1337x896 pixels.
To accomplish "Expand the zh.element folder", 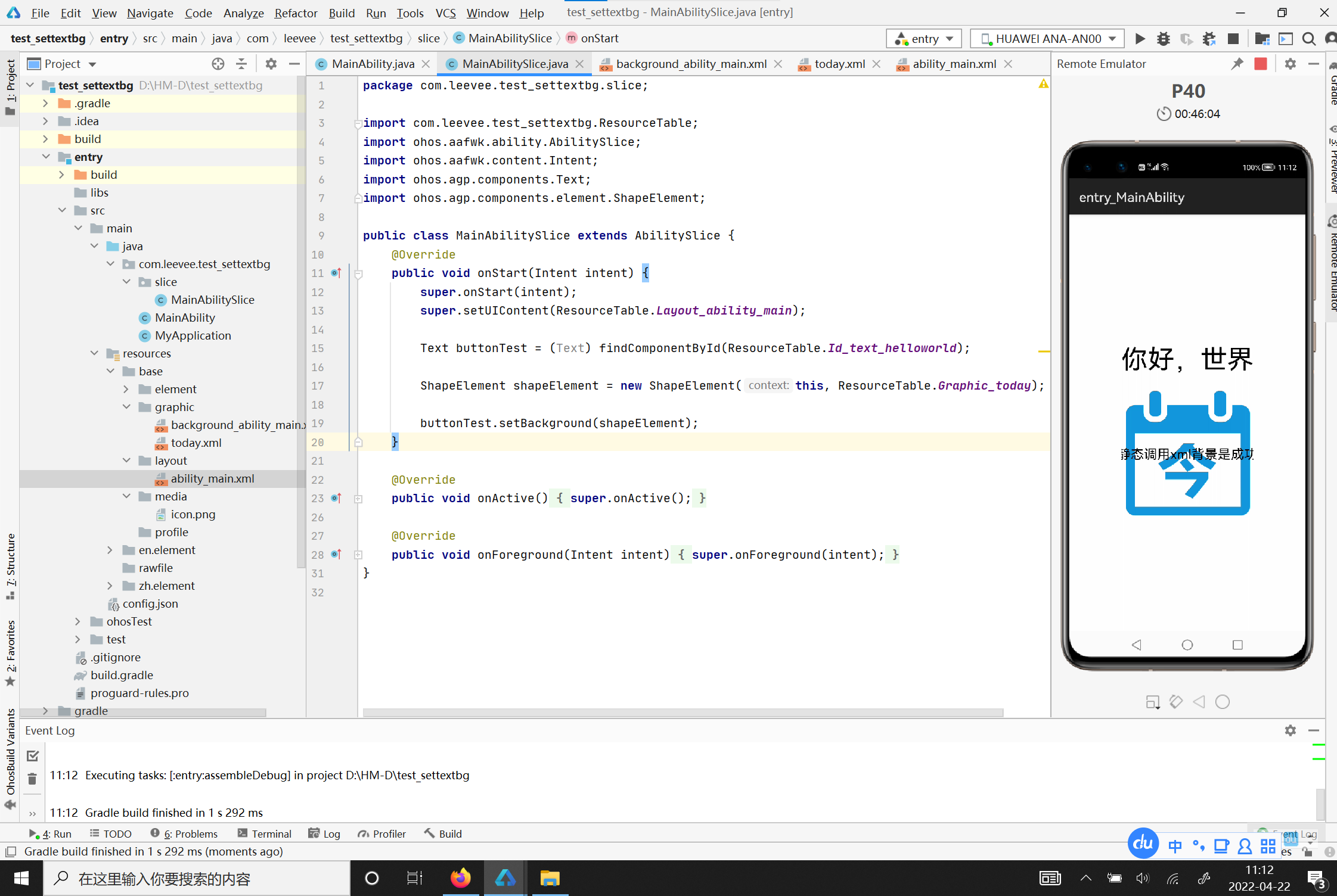I will click(x=110, y=586).
